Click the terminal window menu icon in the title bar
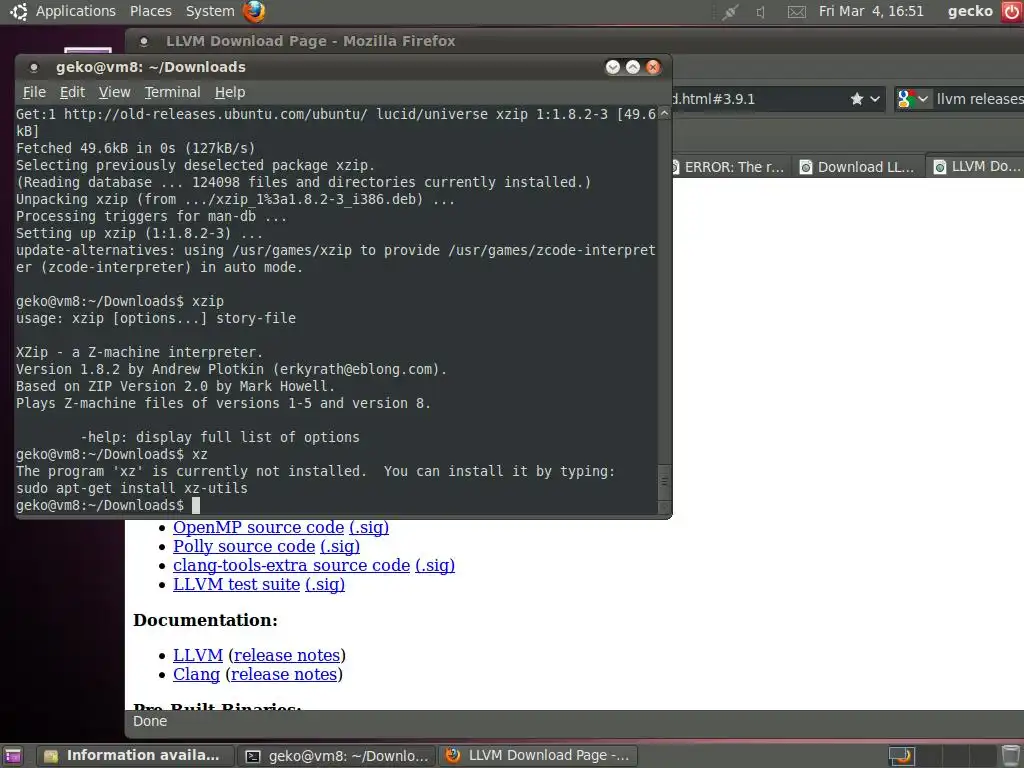Image resolution: width=1024 pixels, height=768 pixels. 34,67
